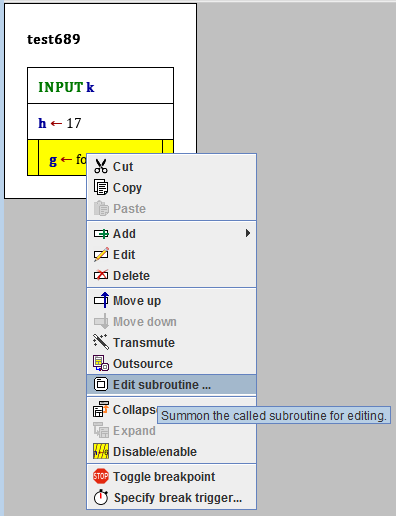This screenshot has width=396, height=516.
Task: Click the Delete crossed box icon
Action: pos(101,276)
